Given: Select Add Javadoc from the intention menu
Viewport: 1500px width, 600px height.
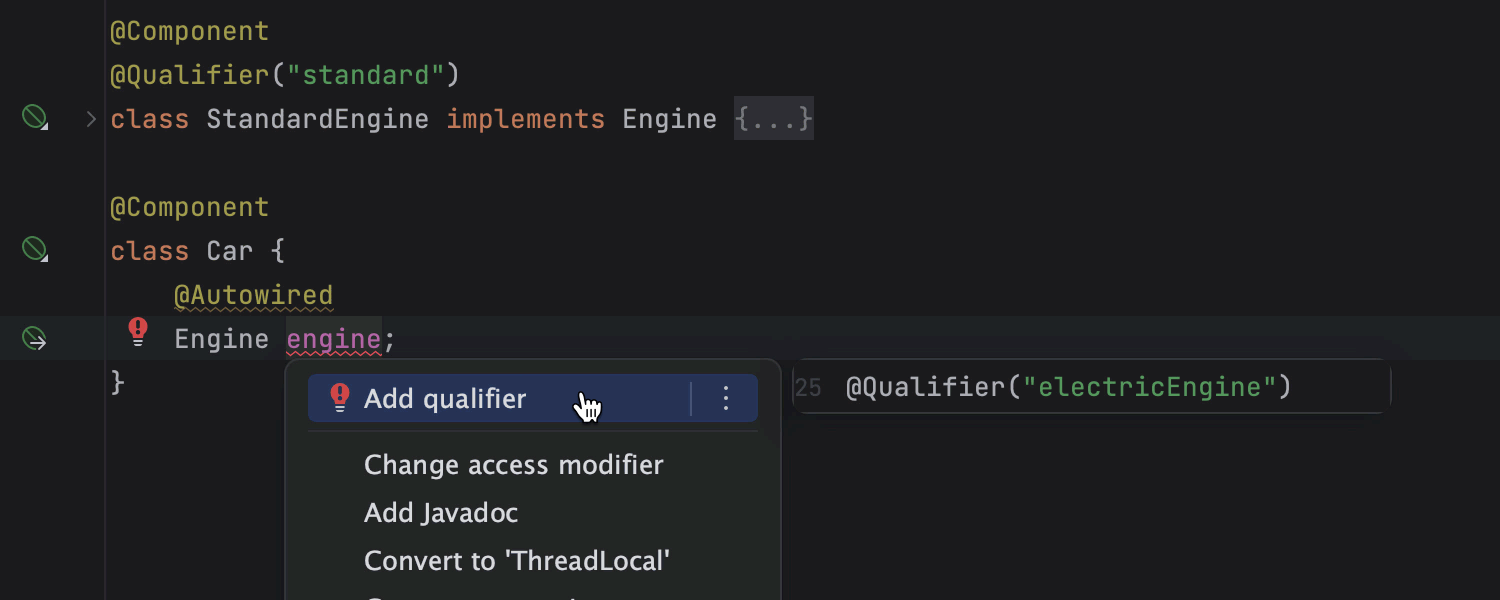Looking at the screenshot, I should pos(441,513).
